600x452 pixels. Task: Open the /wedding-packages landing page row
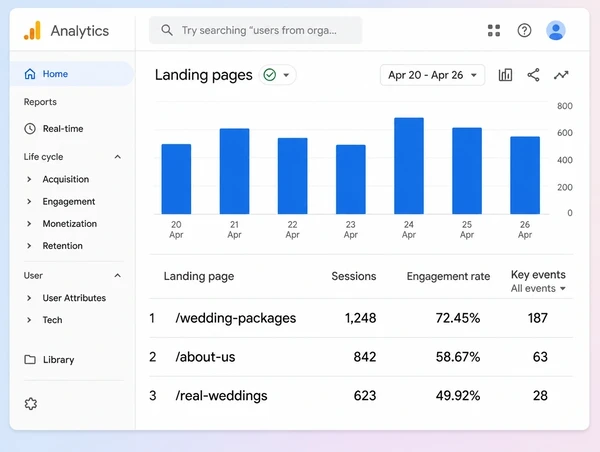click(361, 318)
